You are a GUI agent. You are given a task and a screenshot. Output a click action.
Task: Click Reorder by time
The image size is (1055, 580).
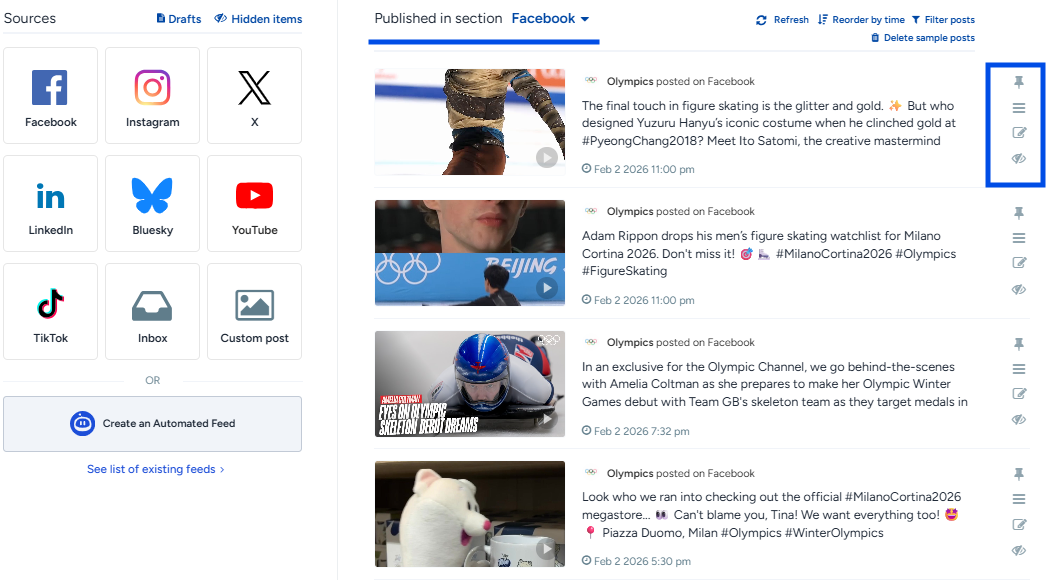pos(861,20)
